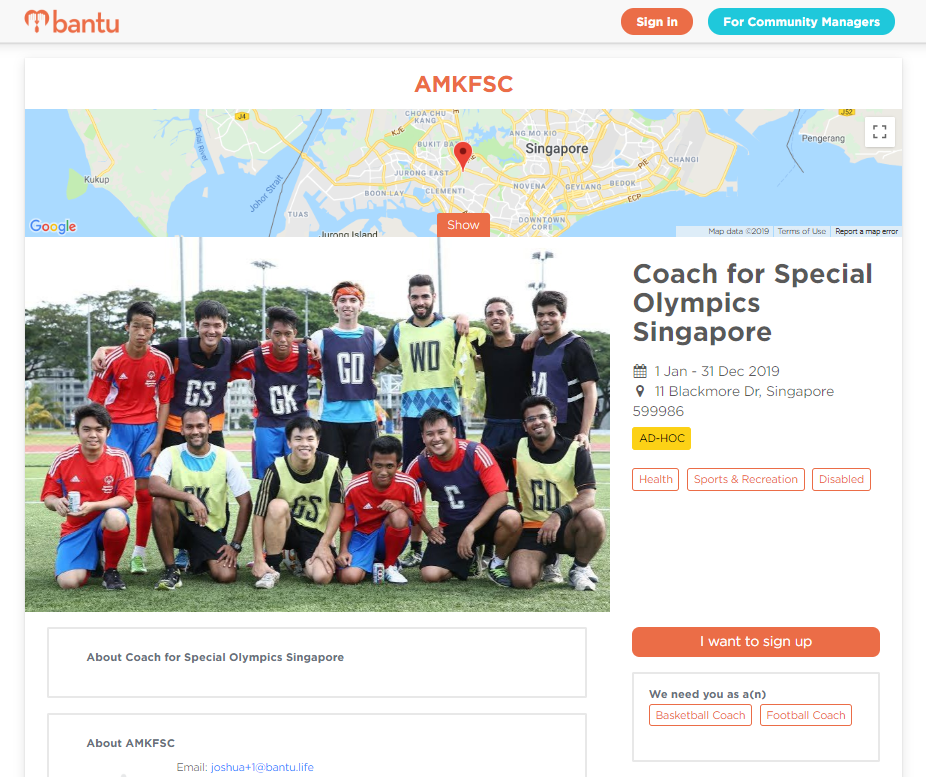Click the location marker icon beside the address
Image resolution: width=926 pixels, height=777 pixels.
640,391
